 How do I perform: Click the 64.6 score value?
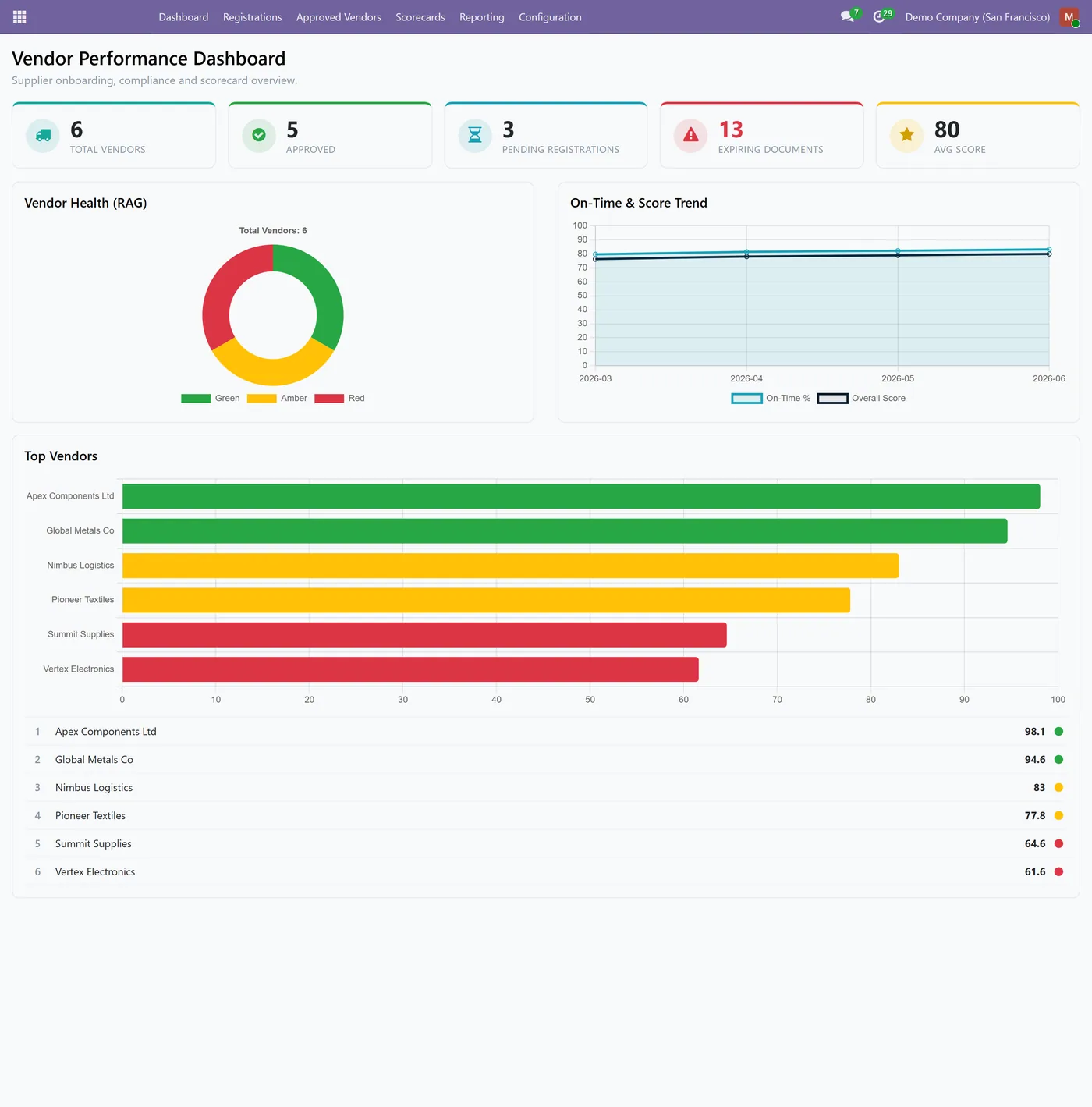[1034, 843]
